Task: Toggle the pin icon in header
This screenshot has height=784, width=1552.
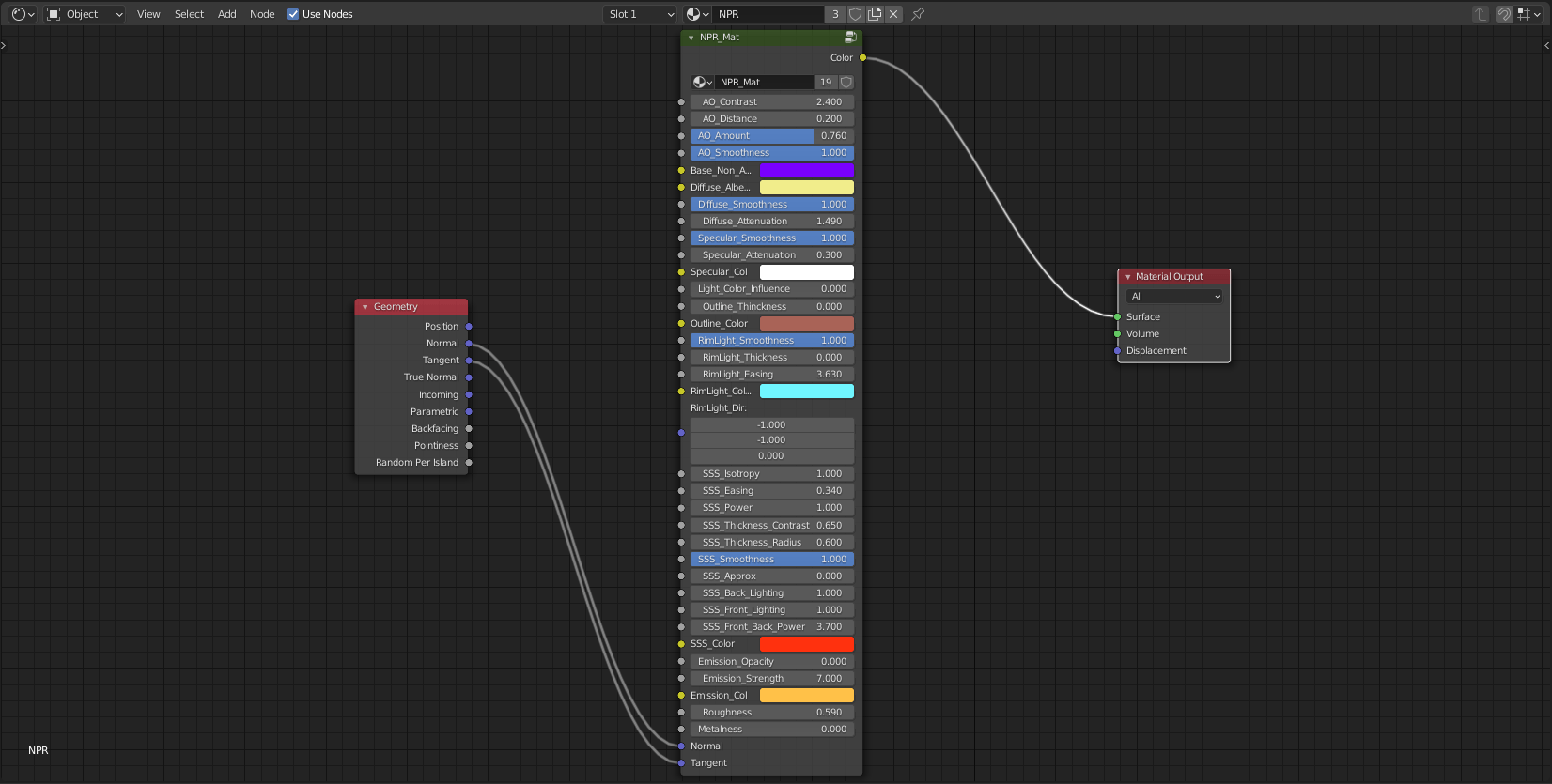Action: 918,14
